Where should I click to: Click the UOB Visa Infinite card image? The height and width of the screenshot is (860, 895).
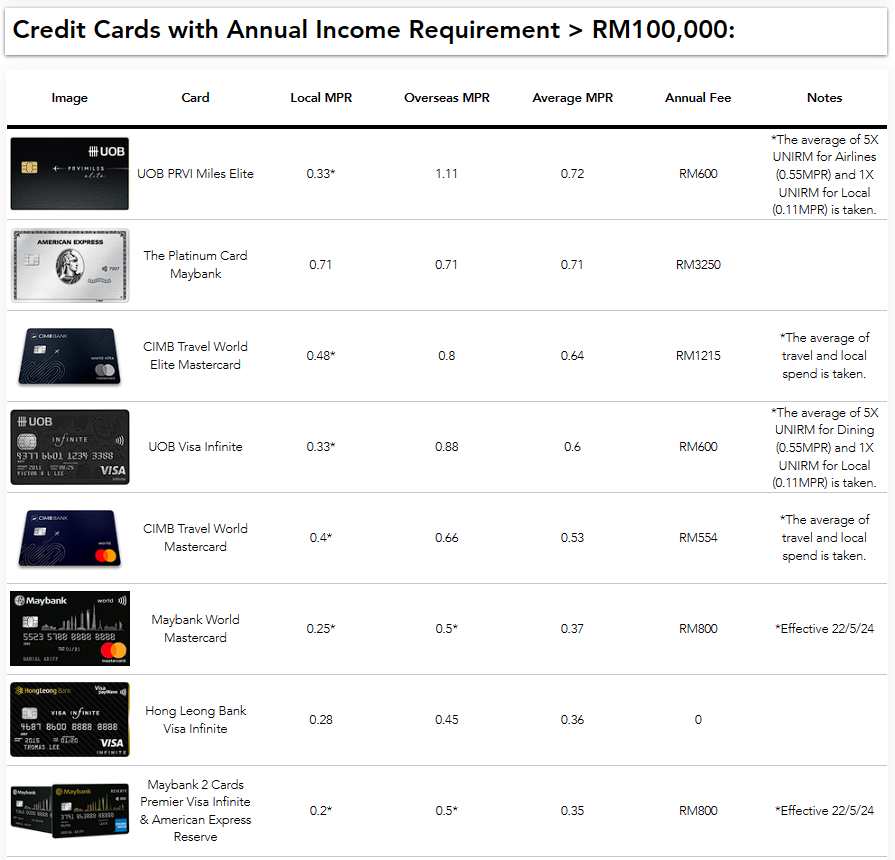(70, 447)
